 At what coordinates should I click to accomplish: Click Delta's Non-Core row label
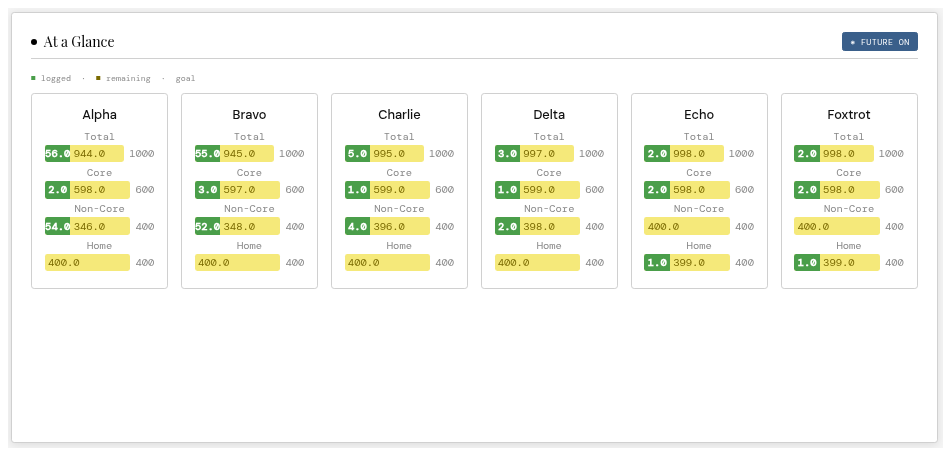point(549,209)
